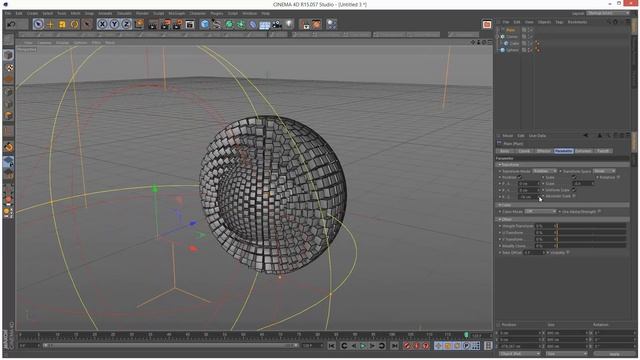Image resolution: width=640 pixels, height=360 pixels.
Task: Click Render to Picture Viewer icon
Action: click(165, 24)
